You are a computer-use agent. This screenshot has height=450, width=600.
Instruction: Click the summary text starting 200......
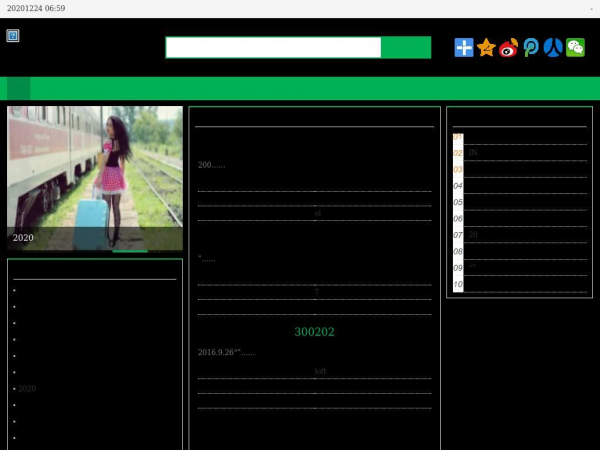click(211, 165)
